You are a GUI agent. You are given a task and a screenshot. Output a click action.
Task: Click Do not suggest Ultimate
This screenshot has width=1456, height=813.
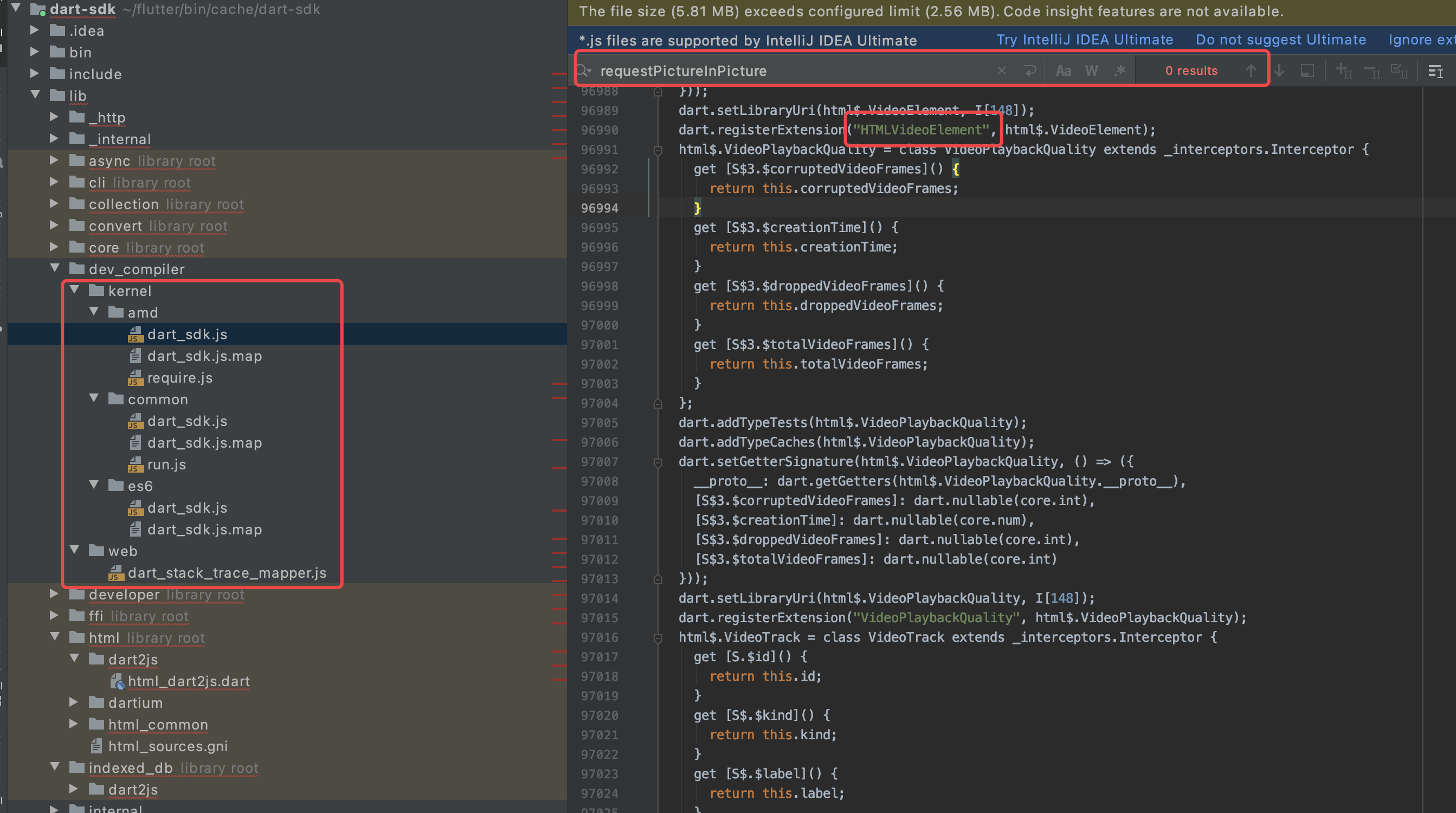pos(1281,40)
